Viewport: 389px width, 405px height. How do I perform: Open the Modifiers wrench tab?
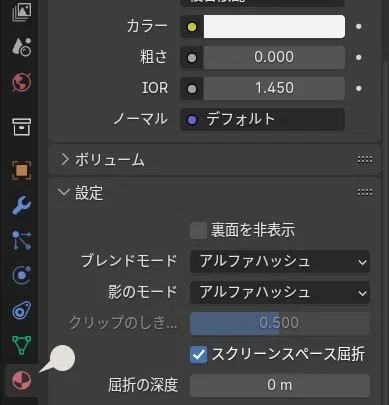point(22,205)
